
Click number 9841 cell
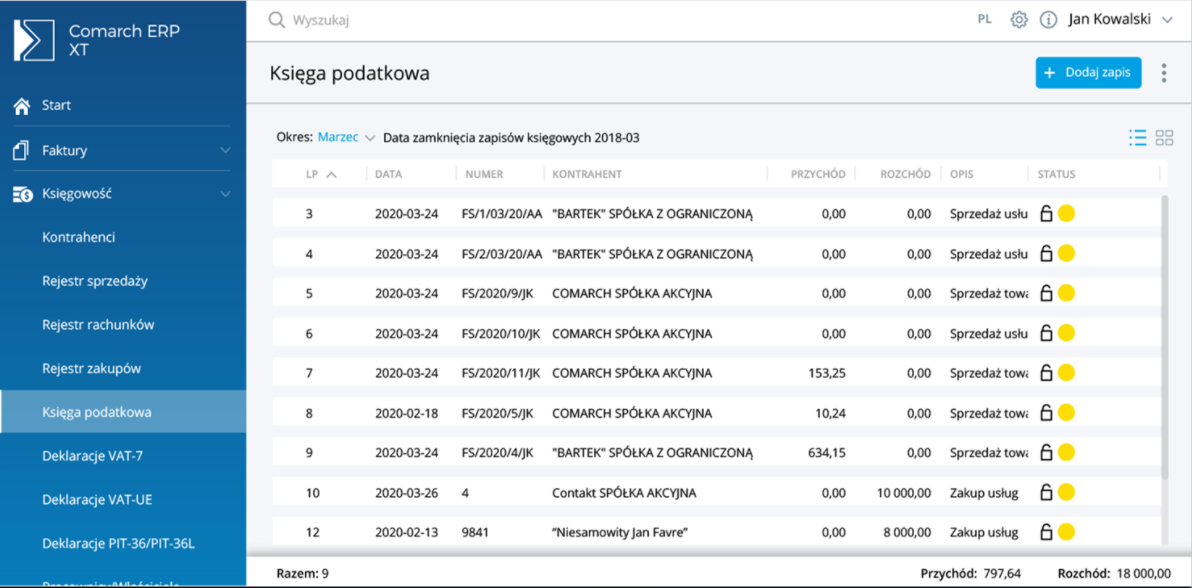(473, 532)
